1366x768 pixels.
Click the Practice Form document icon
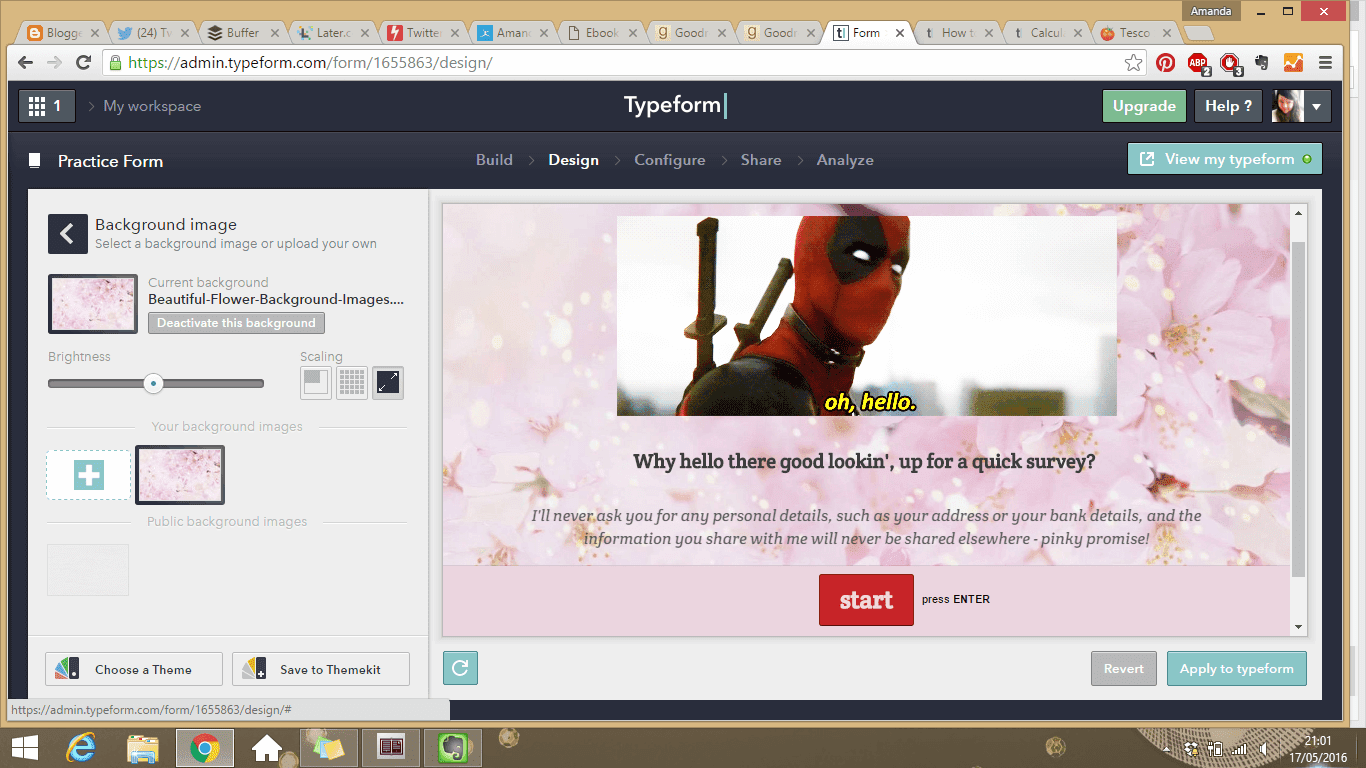(x=35, y=161)
